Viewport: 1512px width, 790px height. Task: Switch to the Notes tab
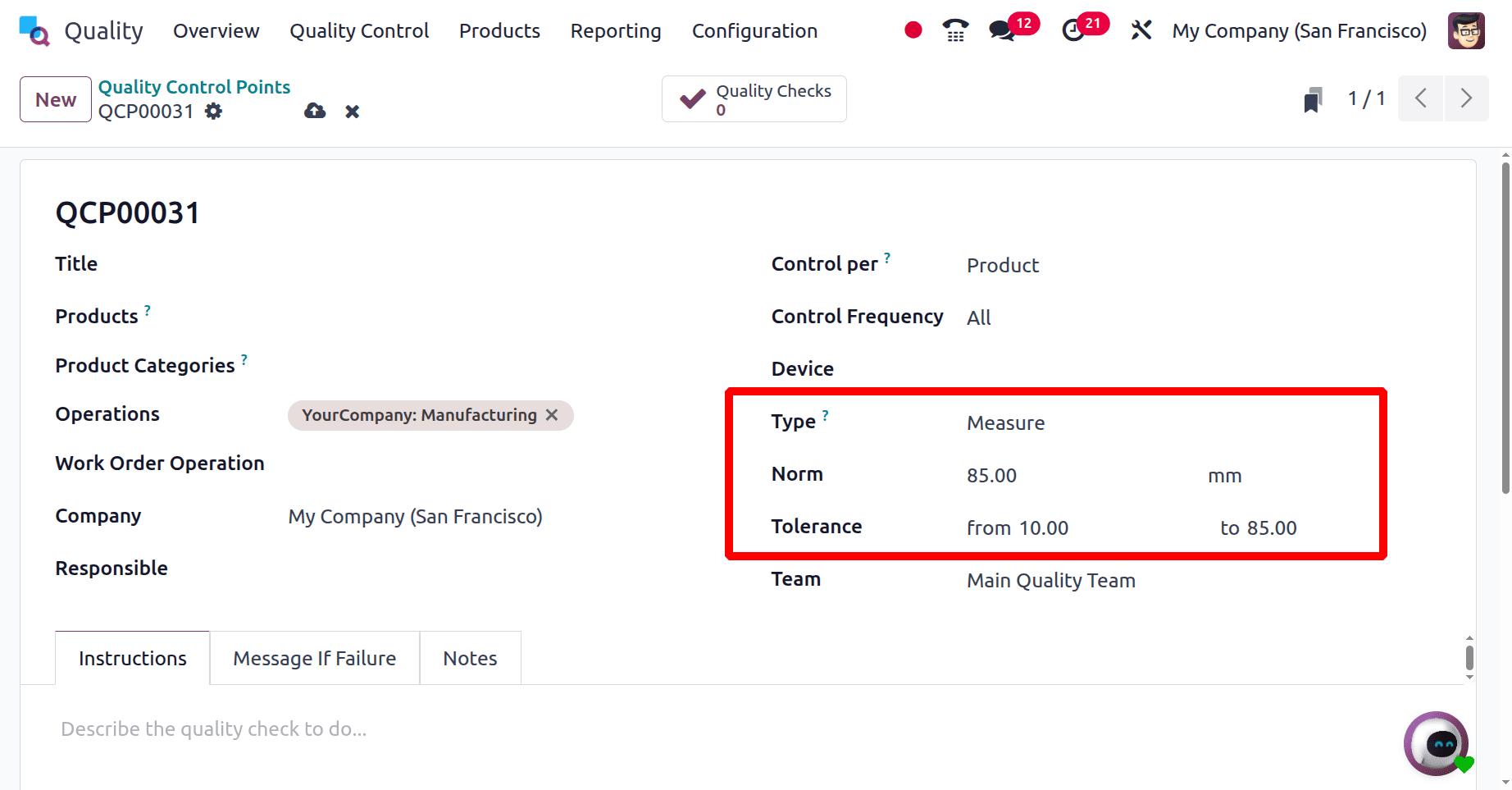coord(469,657)
